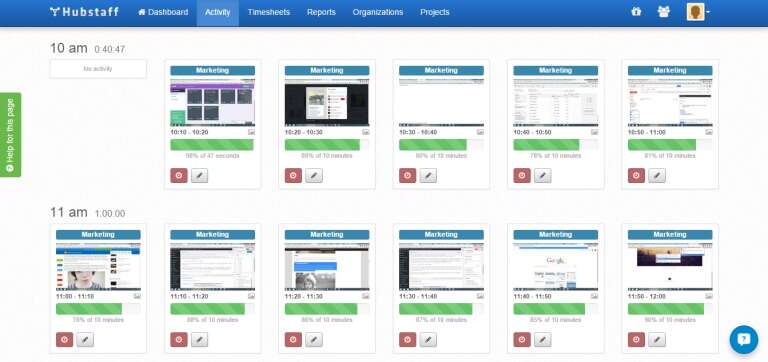Delete the 11:10 - 11:20 activity
This screenshot has width=768, height=362.
(x=179, y=339)
